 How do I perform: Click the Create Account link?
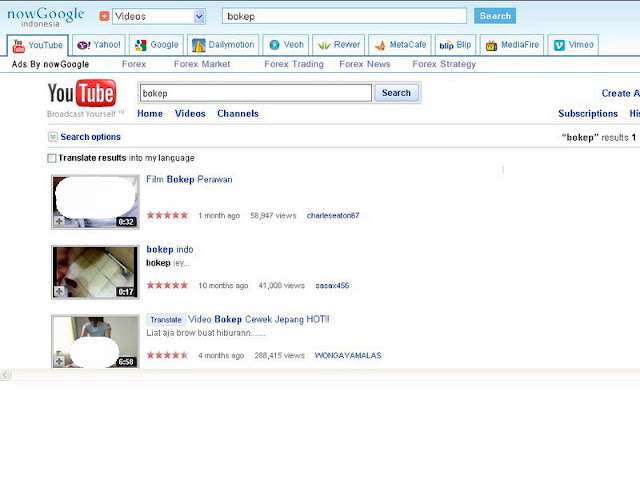pos(620,93)
